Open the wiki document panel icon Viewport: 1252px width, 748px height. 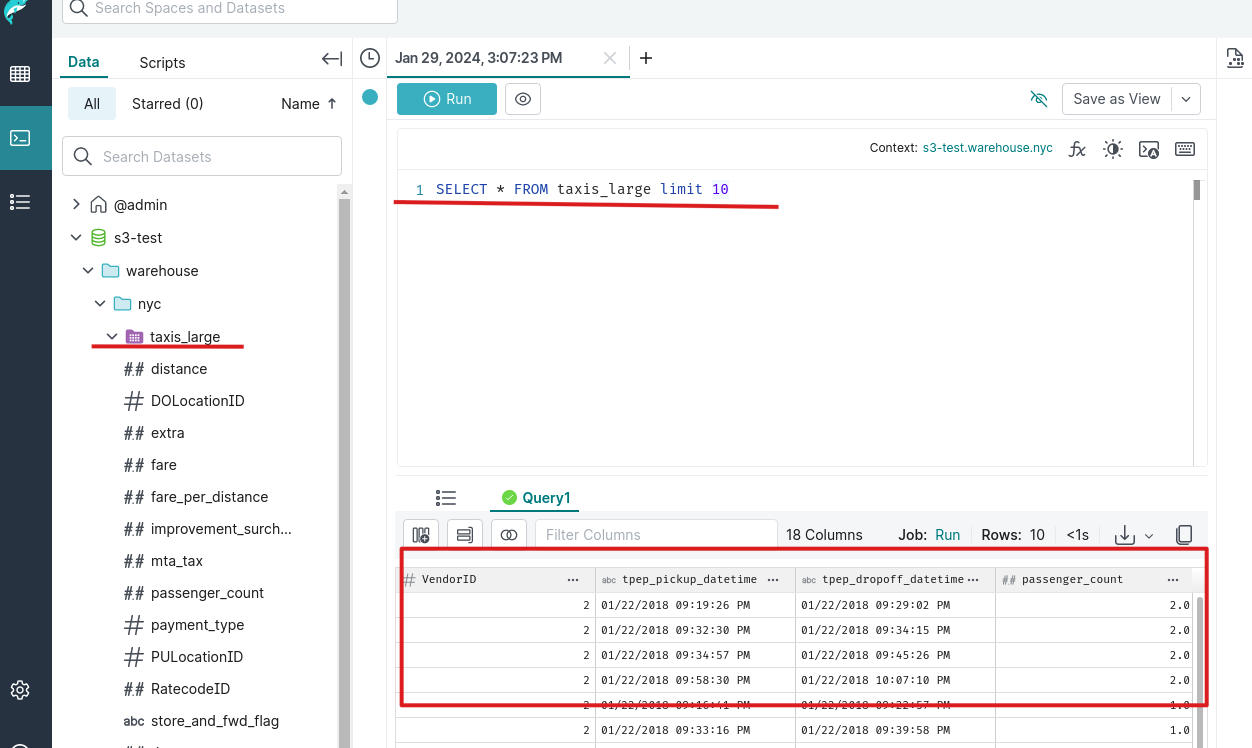(1235, 58)
